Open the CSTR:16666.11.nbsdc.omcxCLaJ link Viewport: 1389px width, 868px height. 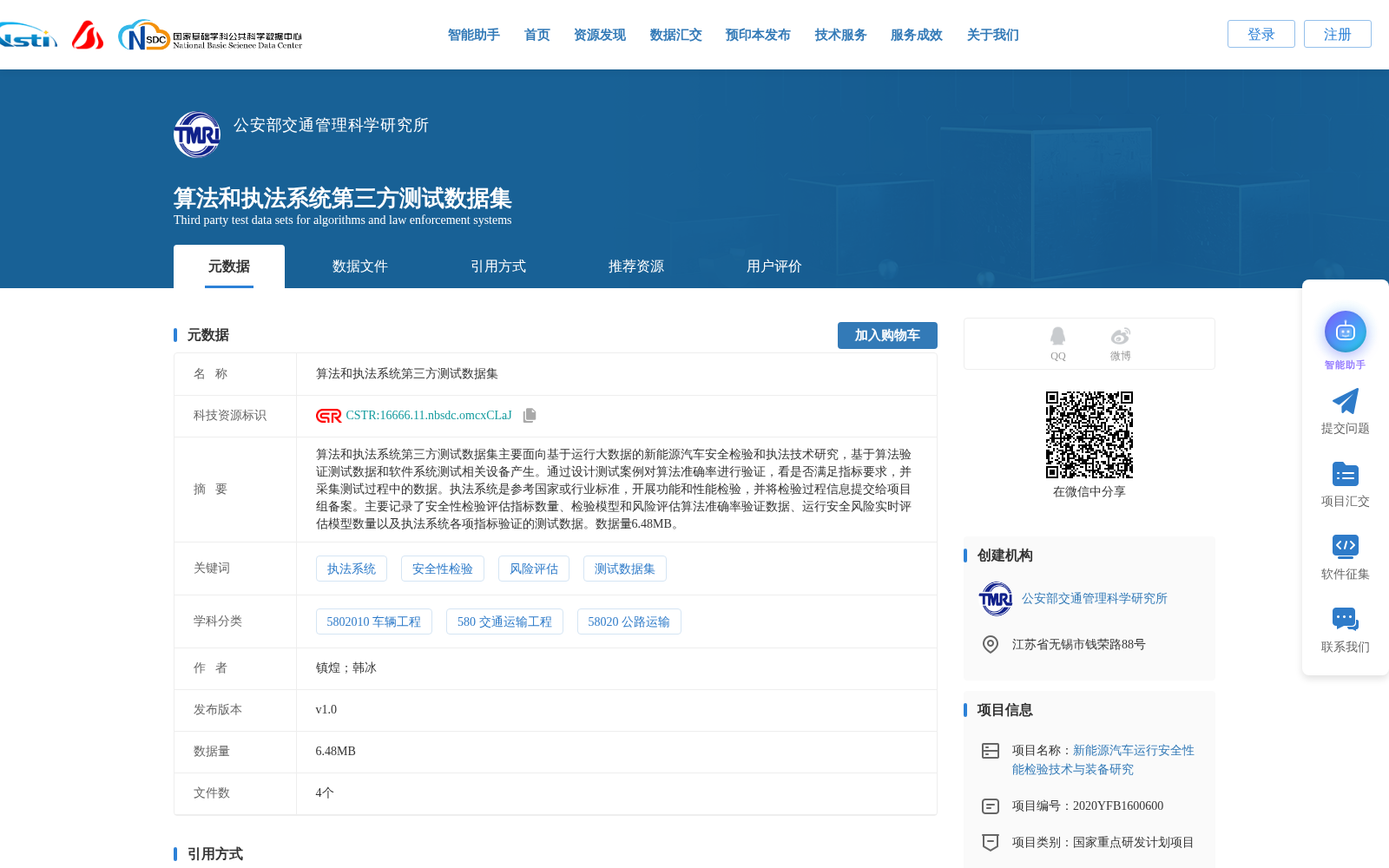point(429,416)
